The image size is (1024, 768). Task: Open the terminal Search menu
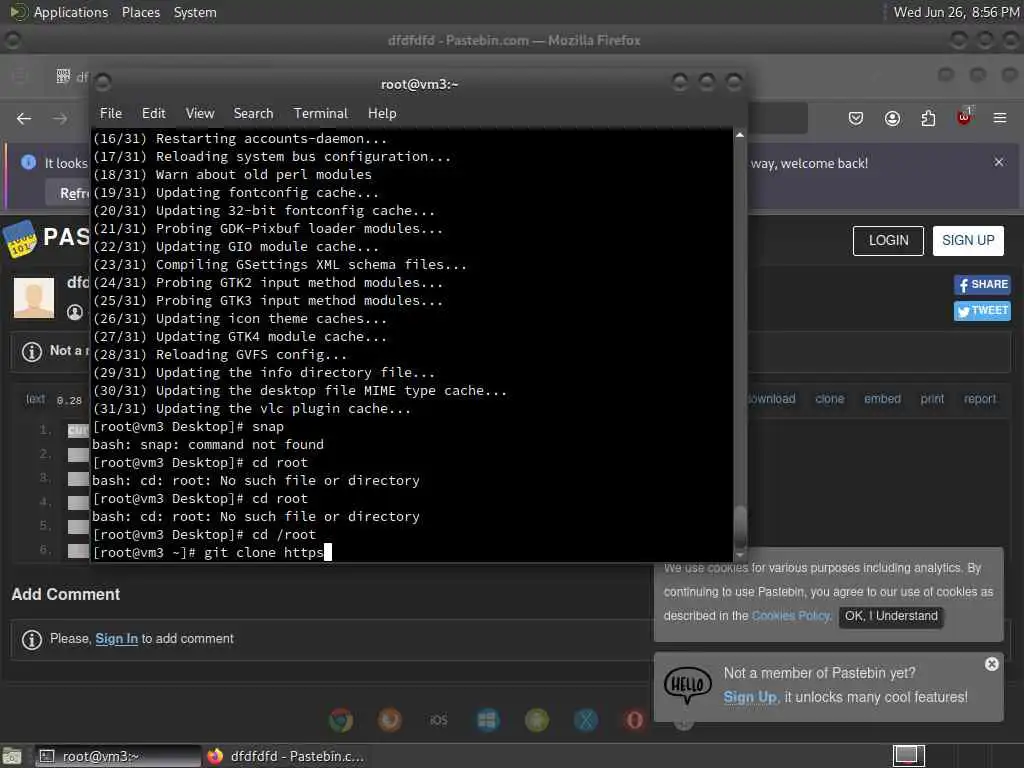click(253, 113)
